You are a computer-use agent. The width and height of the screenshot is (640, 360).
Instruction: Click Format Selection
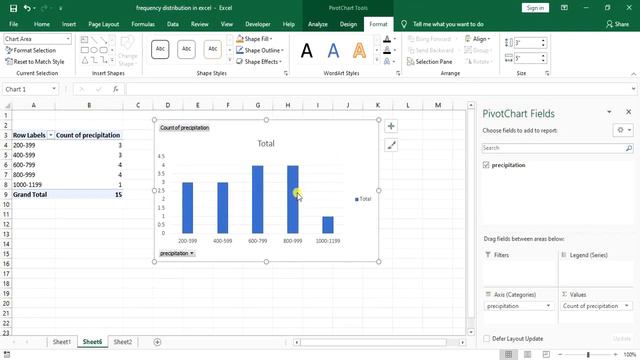(31, 50)
